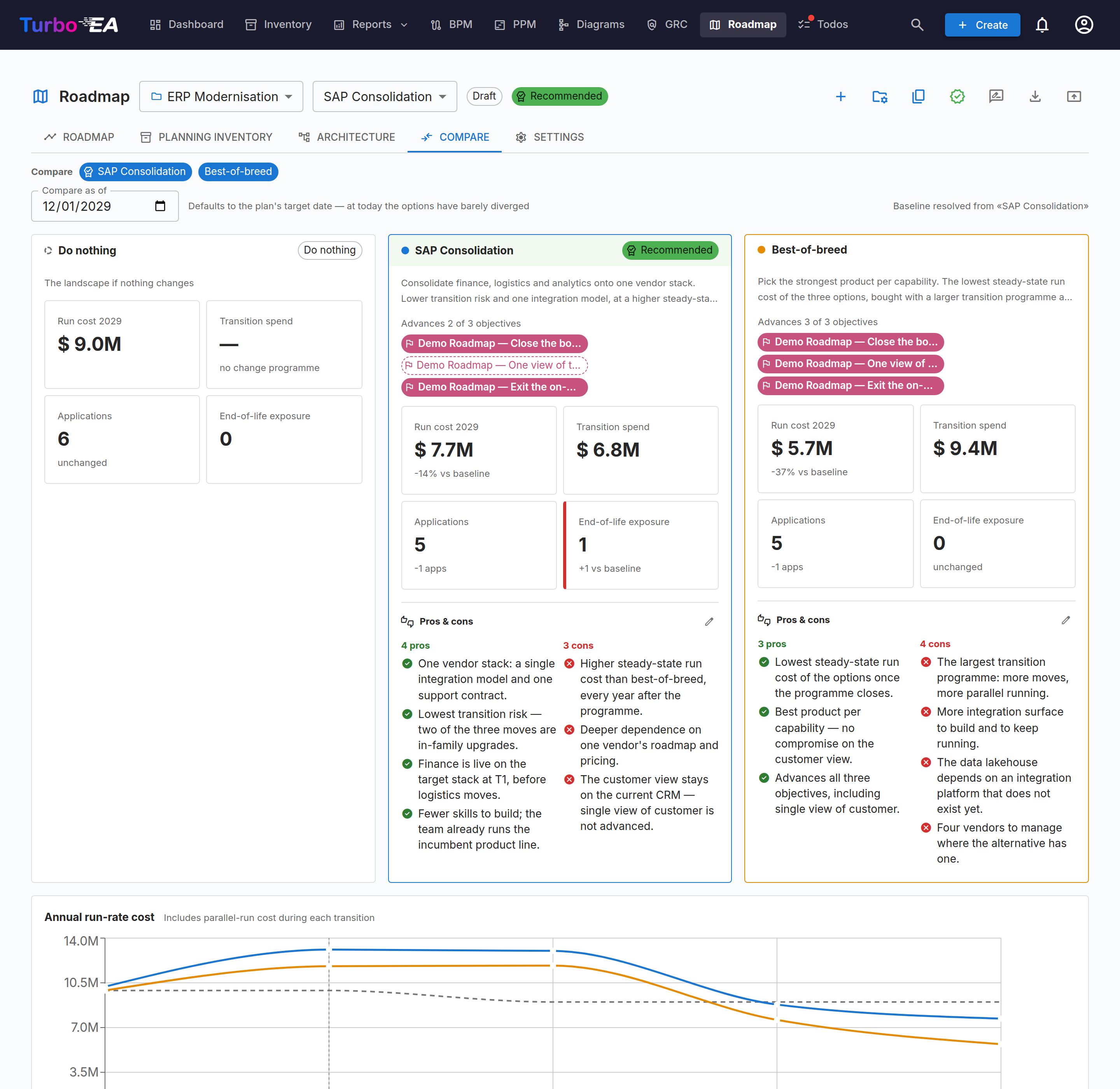Select Roadmap in the top navigation

click(743, 25)
